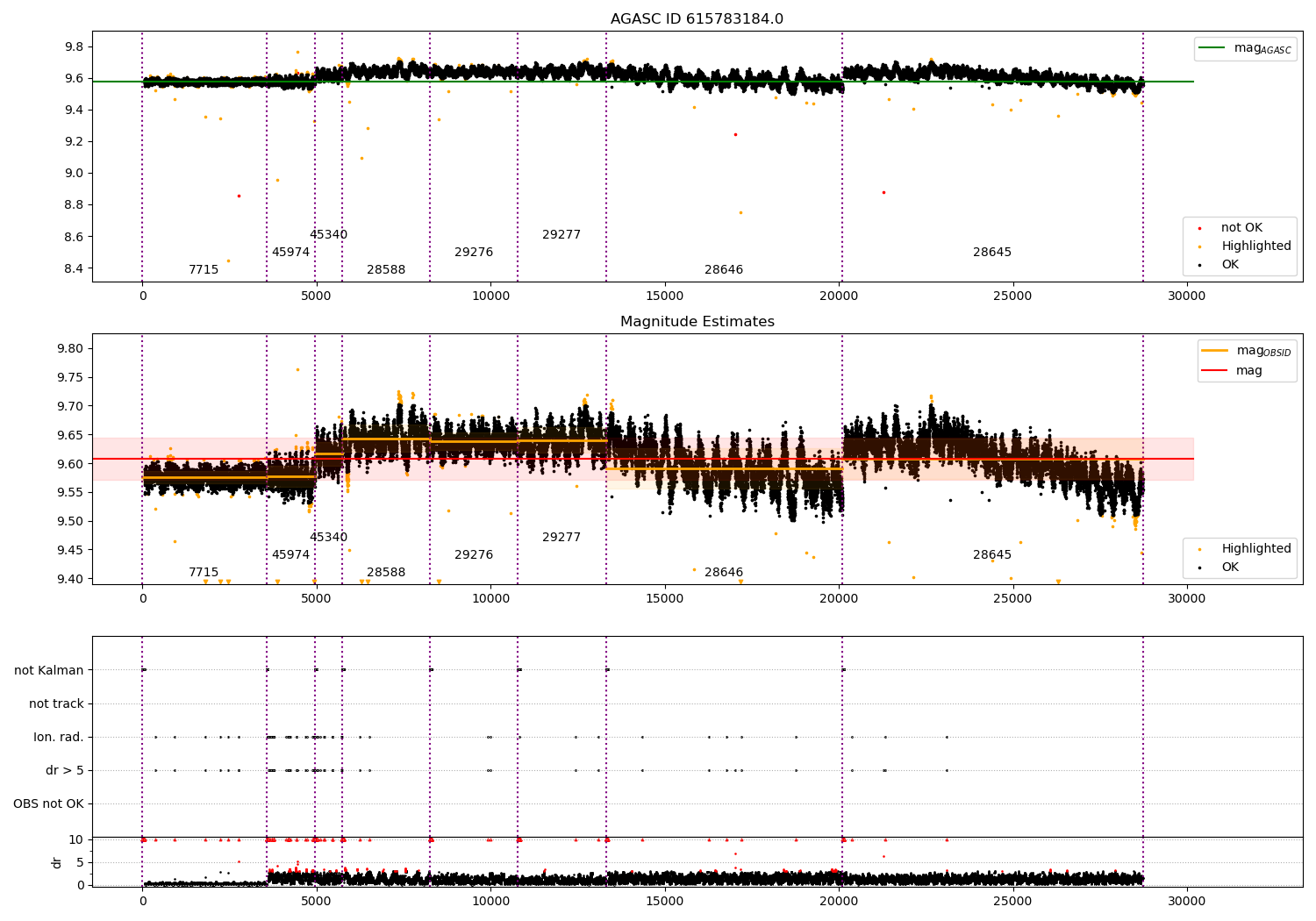The height and width of the screenshot is (921, 1316).
Task: Click red outlier point near 8.85 magnitude, top panel
Action: coord(239,196)
